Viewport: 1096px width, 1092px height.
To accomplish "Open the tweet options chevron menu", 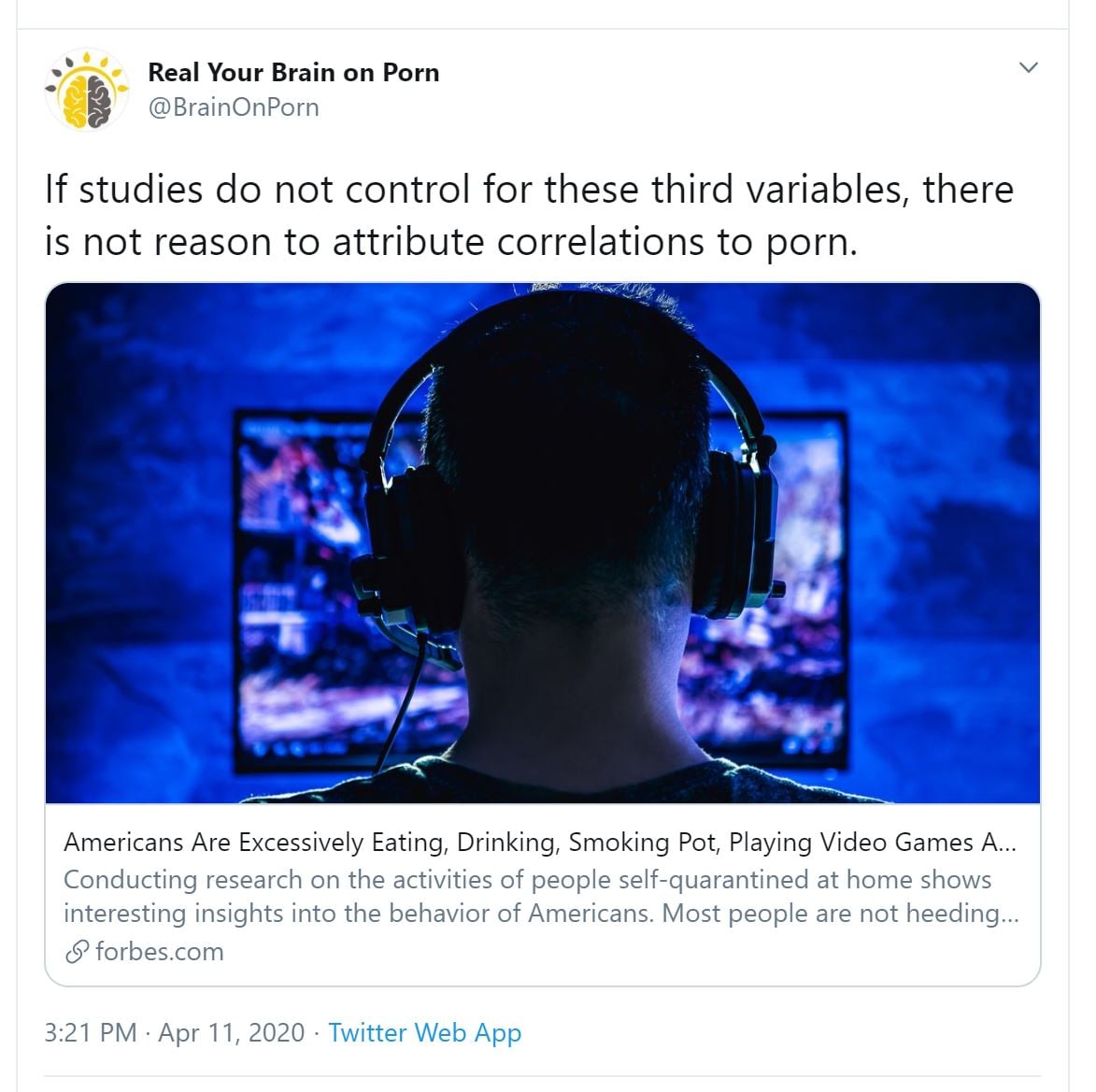I will tap(1028, 68).
